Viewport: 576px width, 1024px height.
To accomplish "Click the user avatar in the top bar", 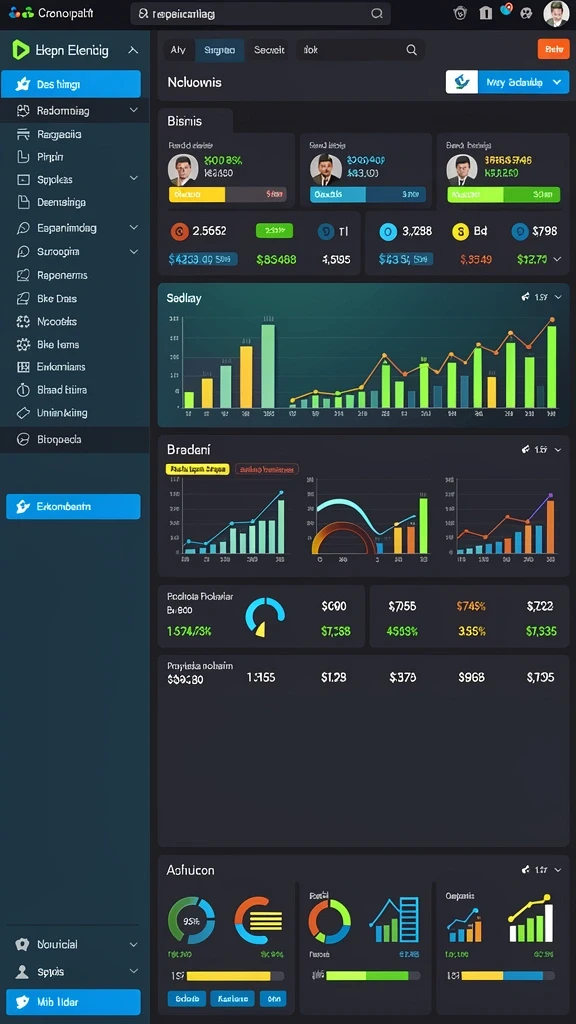I will click(556, 13).
